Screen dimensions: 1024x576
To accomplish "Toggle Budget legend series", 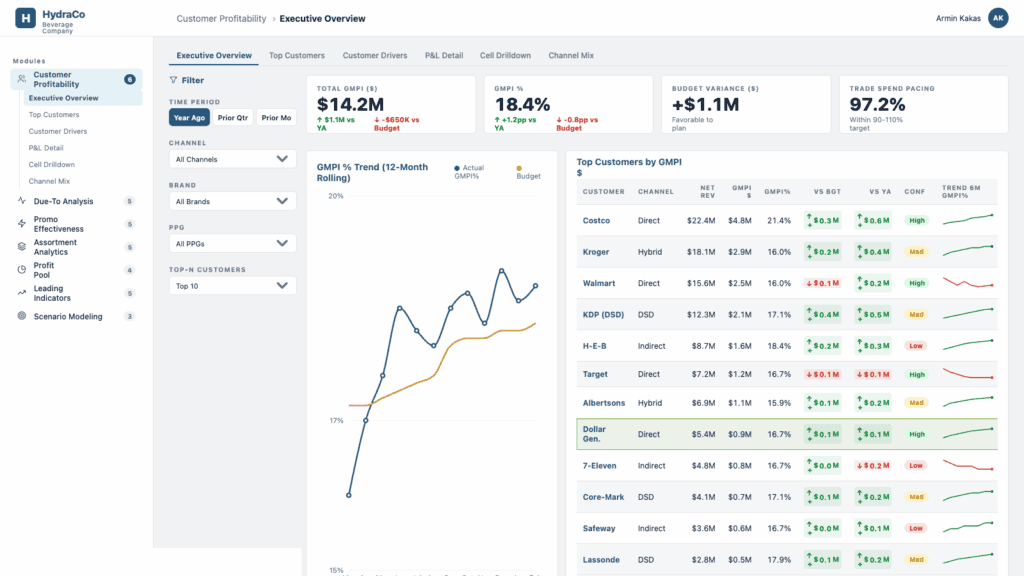I will (528, 172).
